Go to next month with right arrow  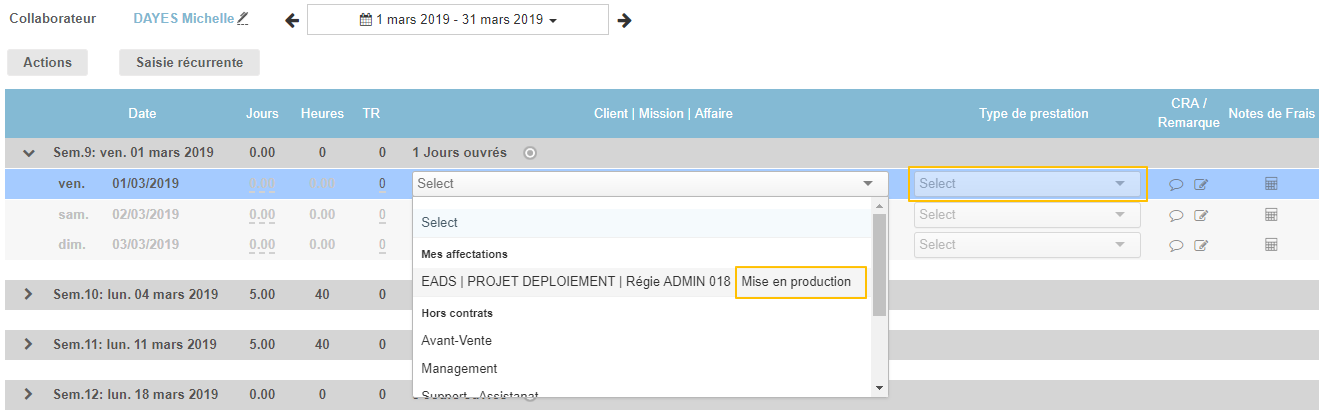[x=624, y=20]
